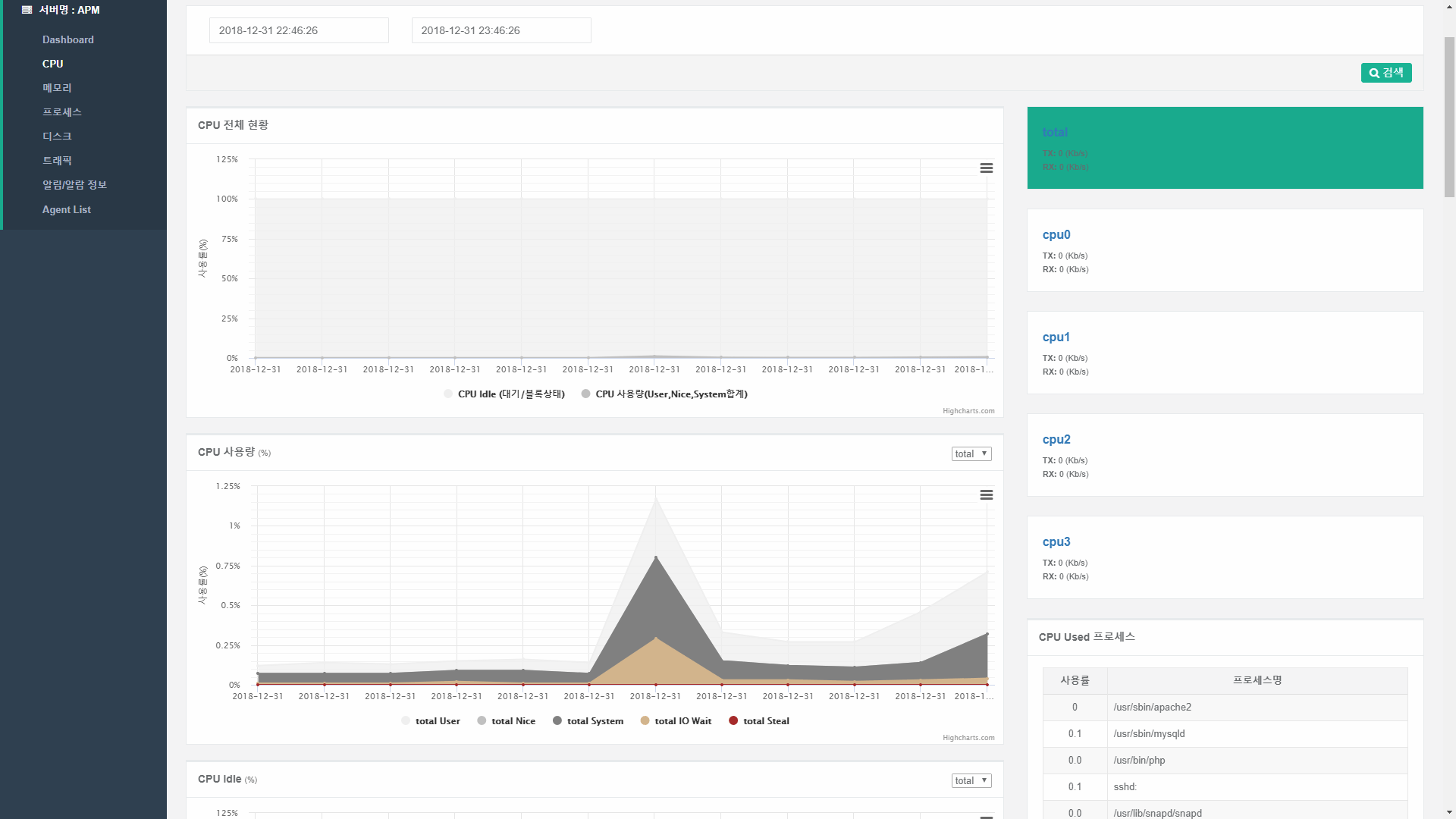The height and width of the screenshot is (819, 1456).
Task: Open the CPU 사용량 chart context menu icon
Action: click(x=986, y=495)
